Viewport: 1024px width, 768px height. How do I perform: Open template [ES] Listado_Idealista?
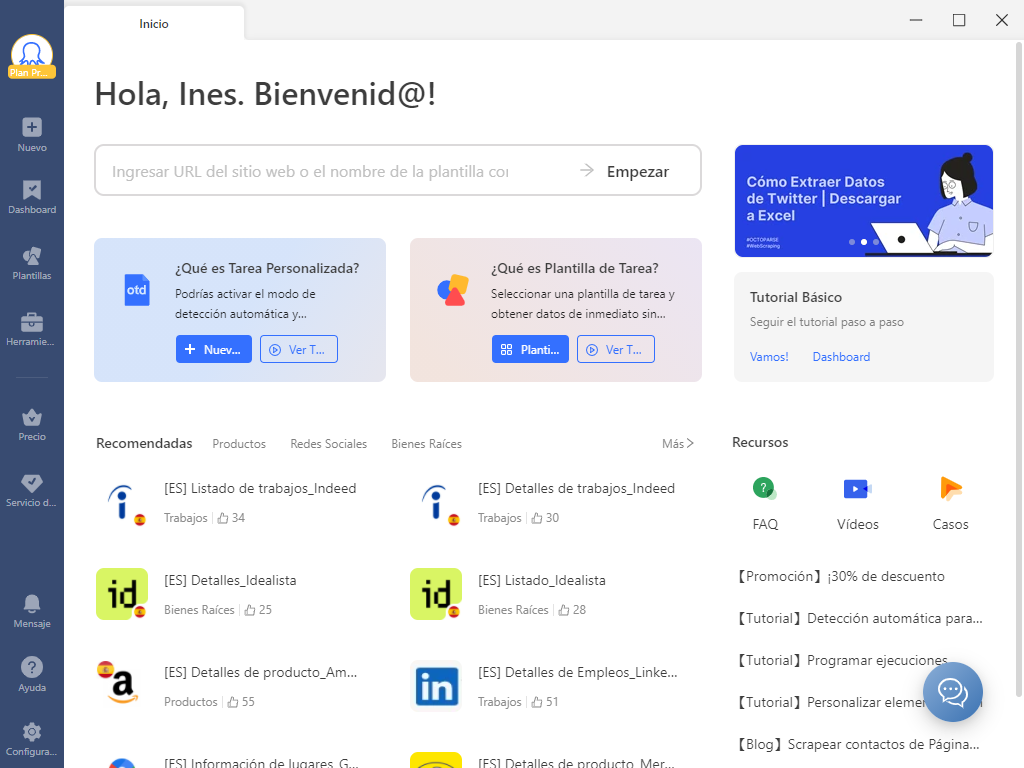(542, 581)
